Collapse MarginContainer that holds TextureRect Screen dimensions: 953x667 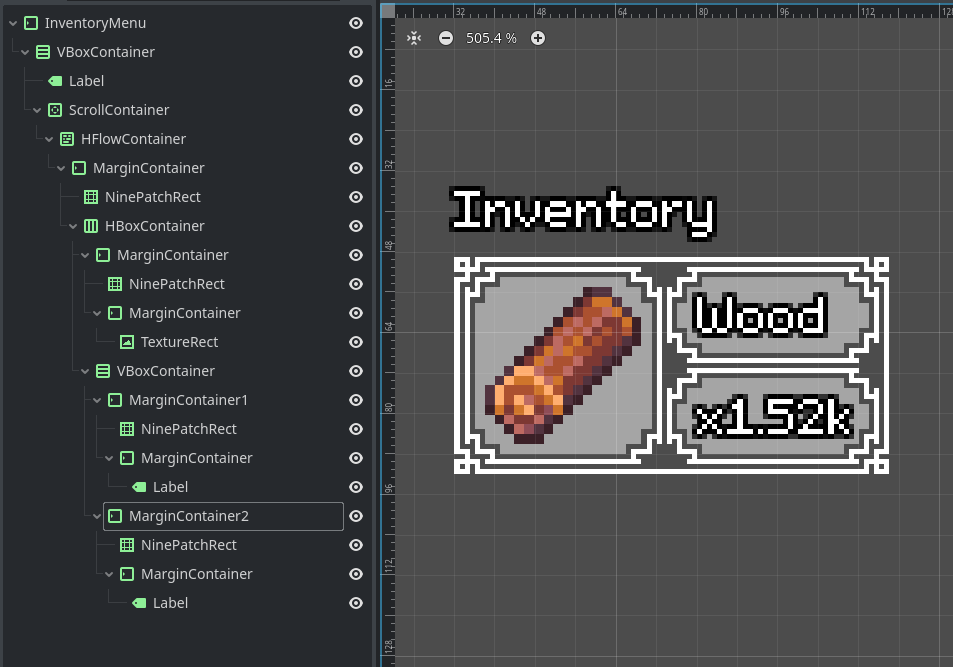(x=97, y=313)
